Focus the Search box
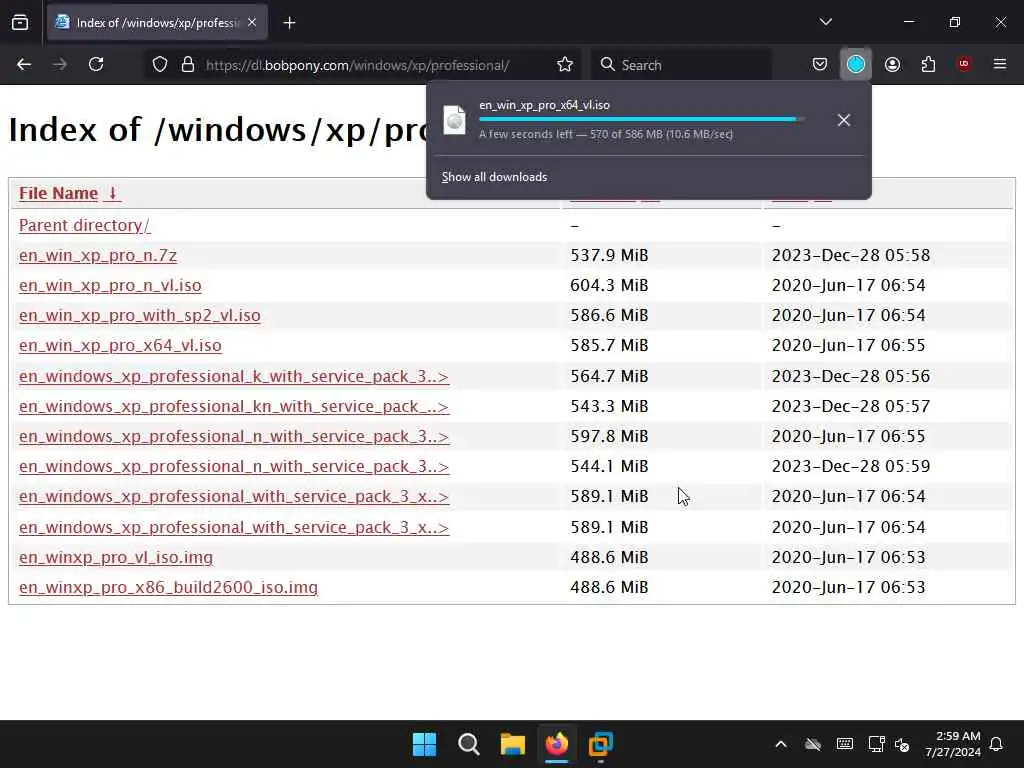Viewport: 1024px width, 768px height. [x=682, y=65]
